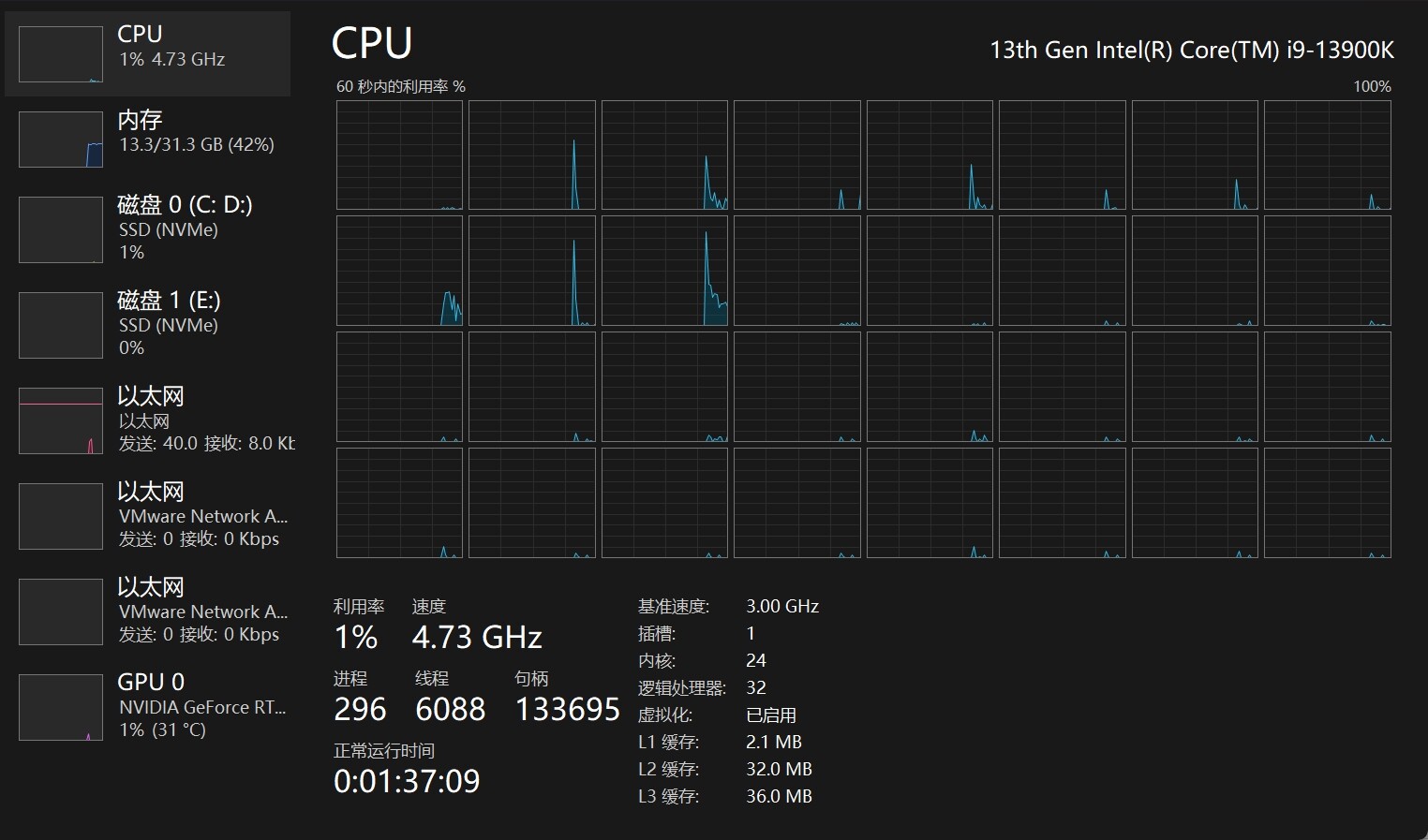Click the 4.73 GHz speed value
Image resolution: width=1428 pixels, height=840 pixels.
(477, 638)
